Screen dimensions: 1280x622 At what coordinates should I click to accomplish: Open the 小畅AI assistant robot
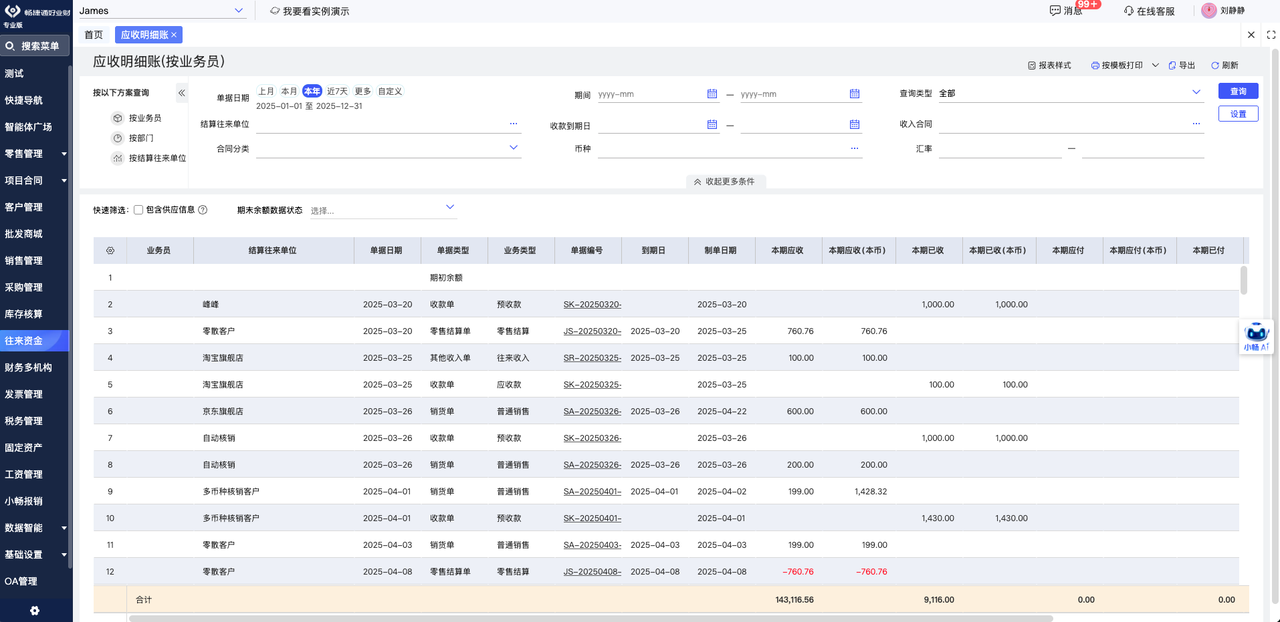1257,337
